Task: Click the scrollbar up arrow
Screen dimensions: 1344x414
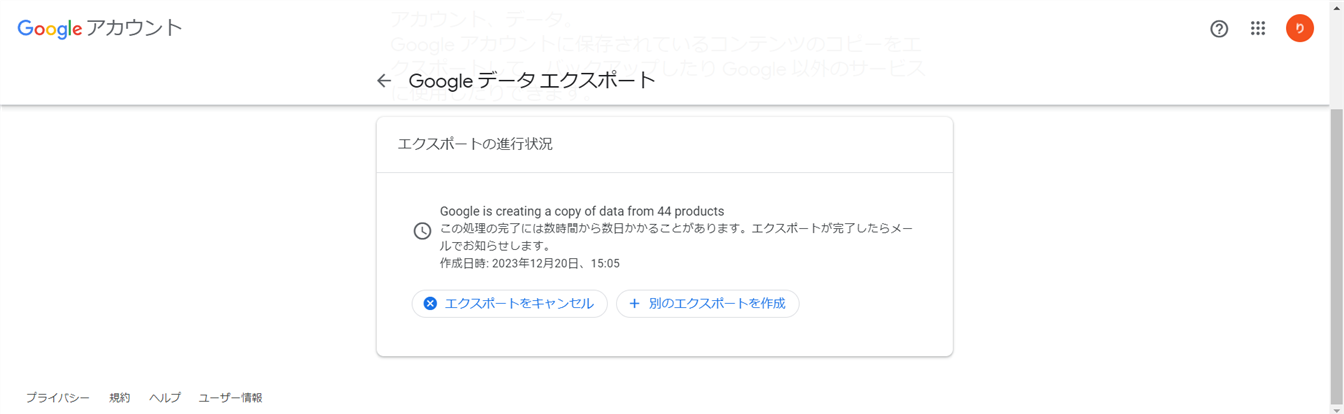Action: 1336,7
